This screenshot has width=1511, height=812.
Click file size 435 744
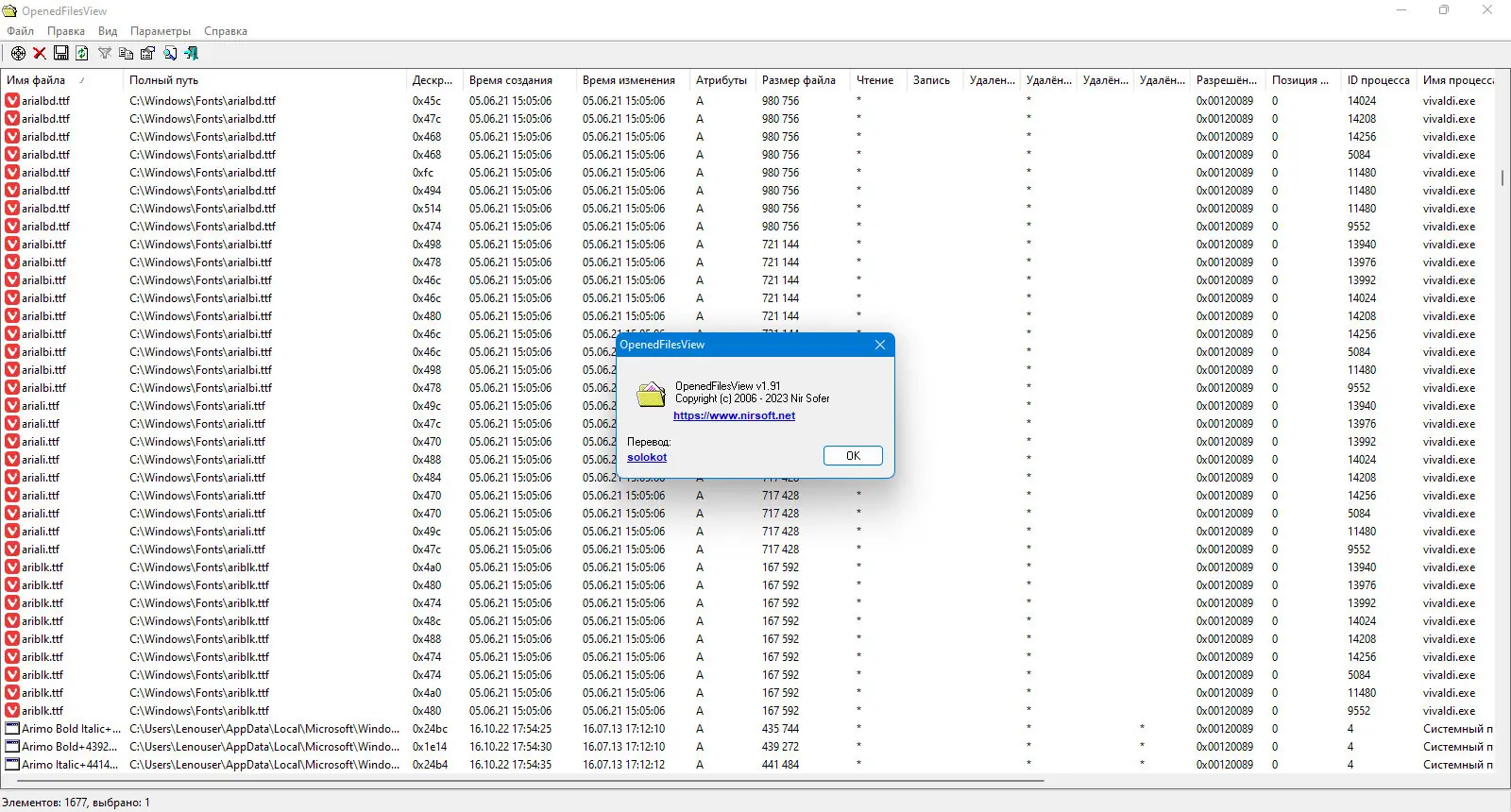[780, 729]
